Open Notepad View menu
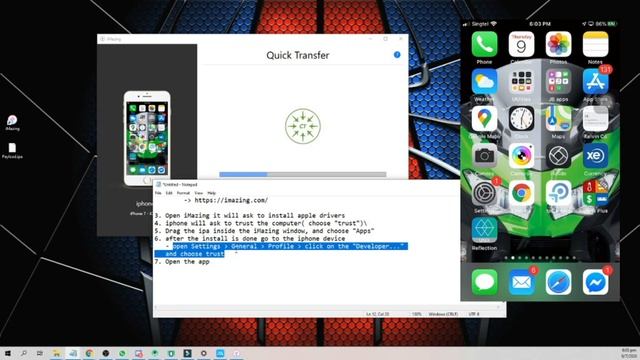Screen dimensions: 640x360 point(199,193)
